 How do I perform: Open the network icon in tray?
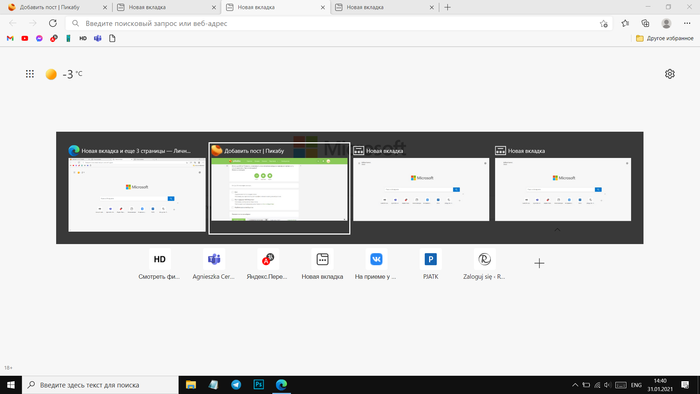(x=597, y=385)
